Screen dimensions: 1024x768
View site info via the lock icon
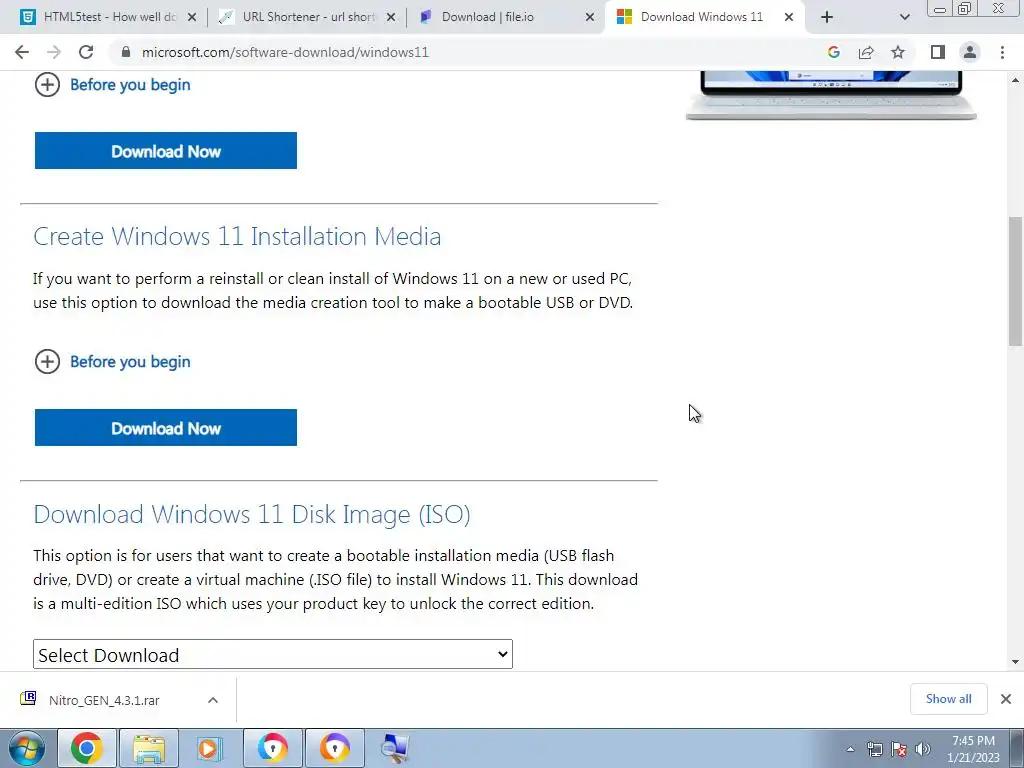(x=126, y=52)
